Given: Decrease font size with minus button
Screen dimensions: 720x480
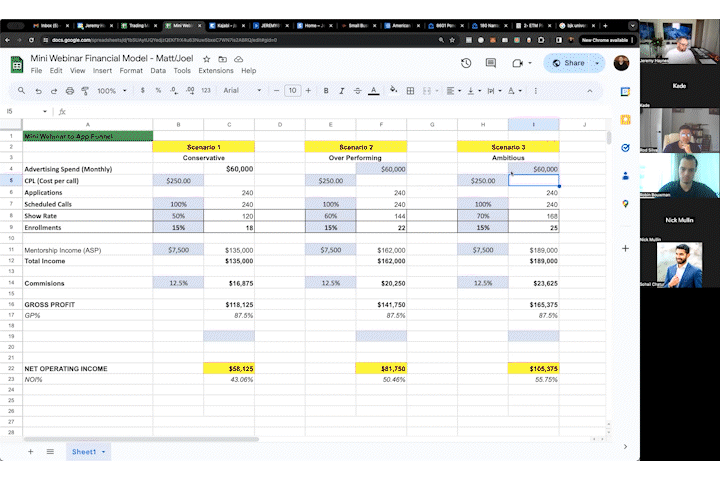Looking at the screenshot, I should tap(276, 90).
